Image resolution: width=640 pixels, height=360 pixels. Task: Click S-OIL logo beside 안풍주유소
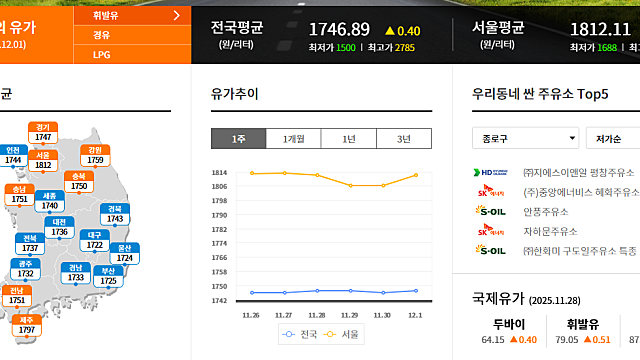pos(491,211)
